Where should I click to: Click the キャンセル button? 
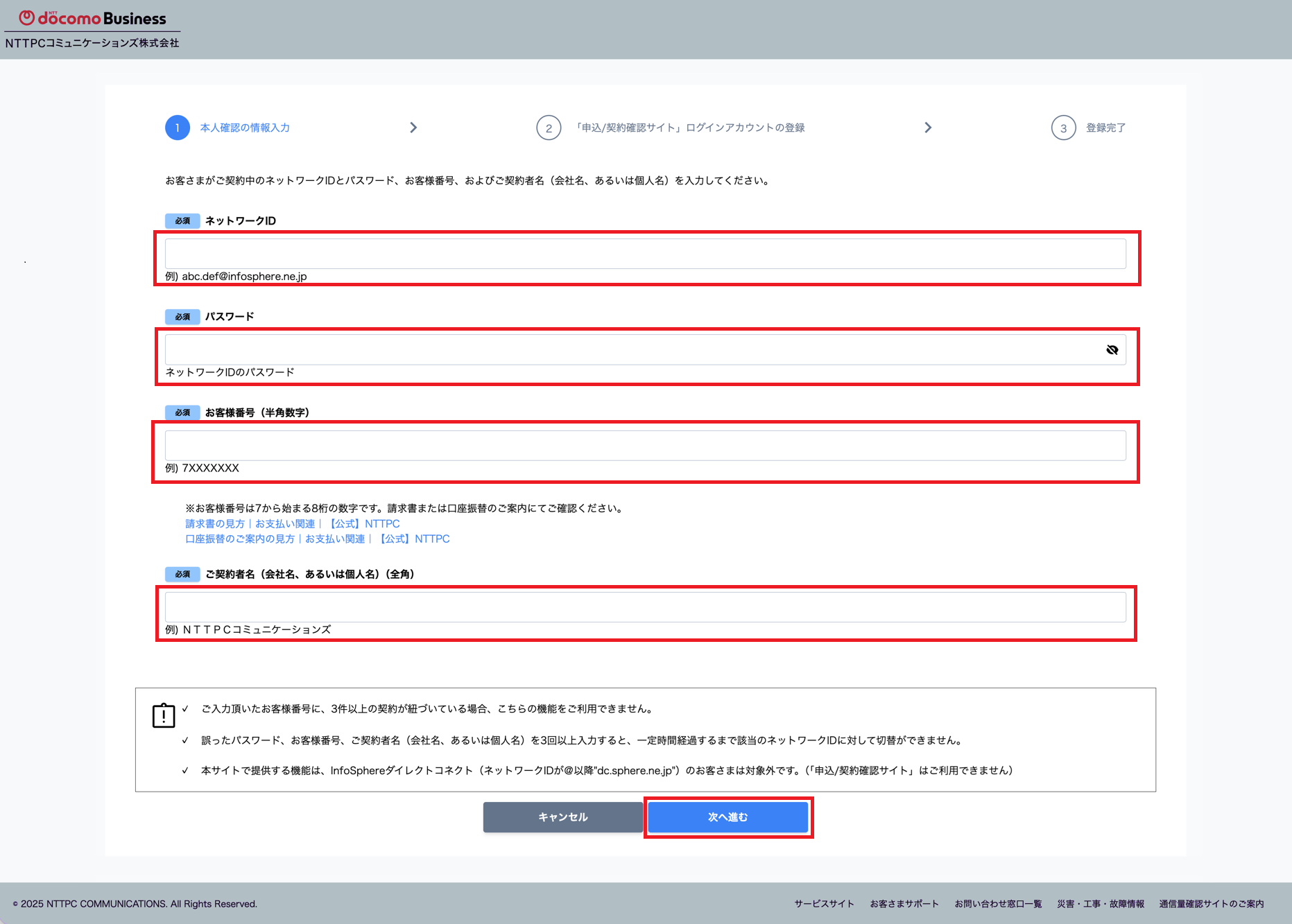[x=563, y=817]
